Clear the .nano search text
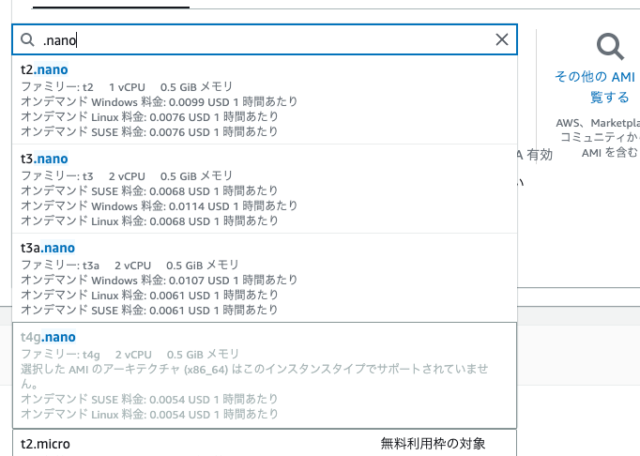Screen dimensions: 640x456 pyautogui.click(x=502, y=40)
